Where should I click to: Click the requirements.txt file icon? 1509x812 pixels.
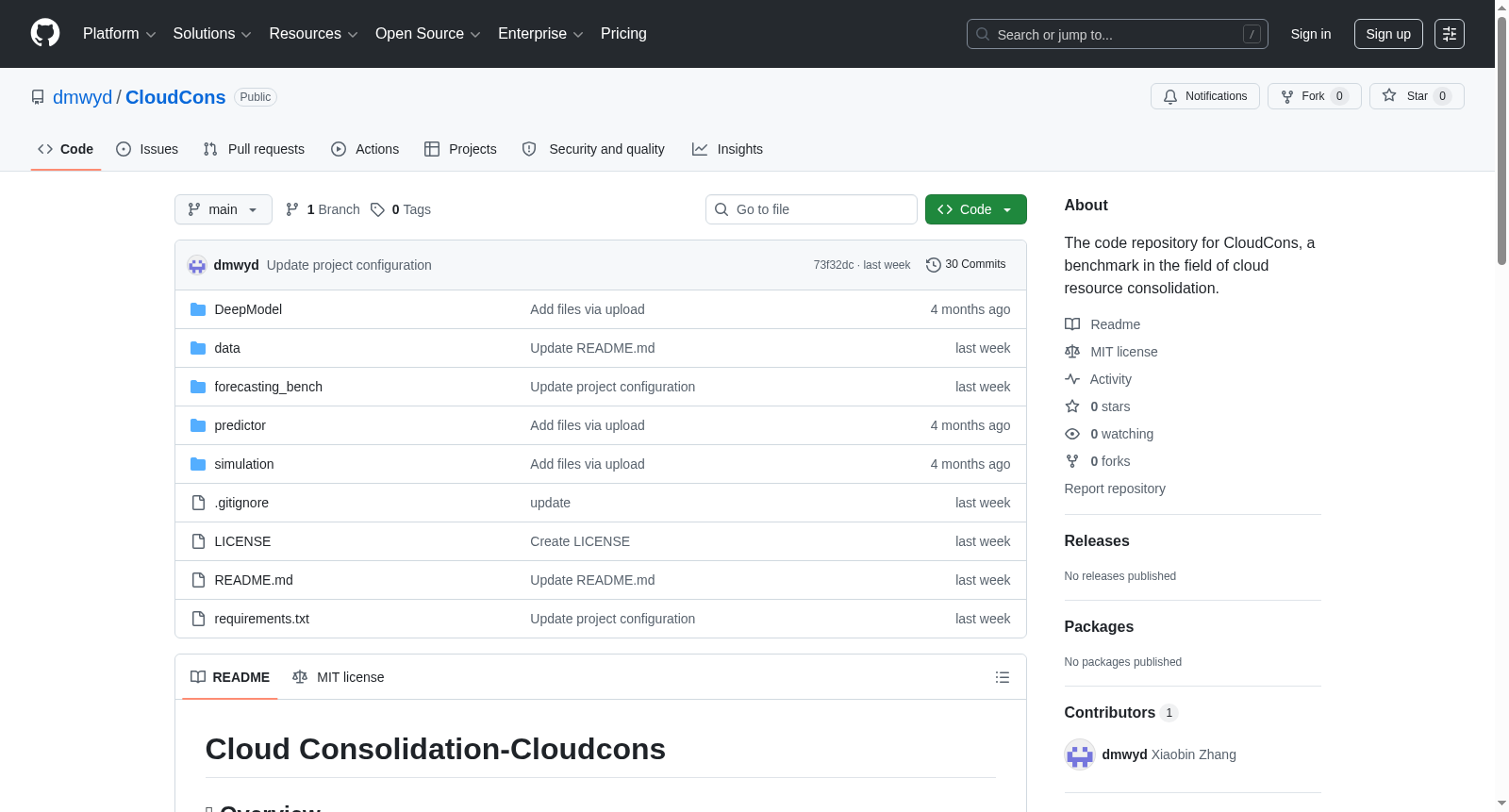[x=198, y=619]
